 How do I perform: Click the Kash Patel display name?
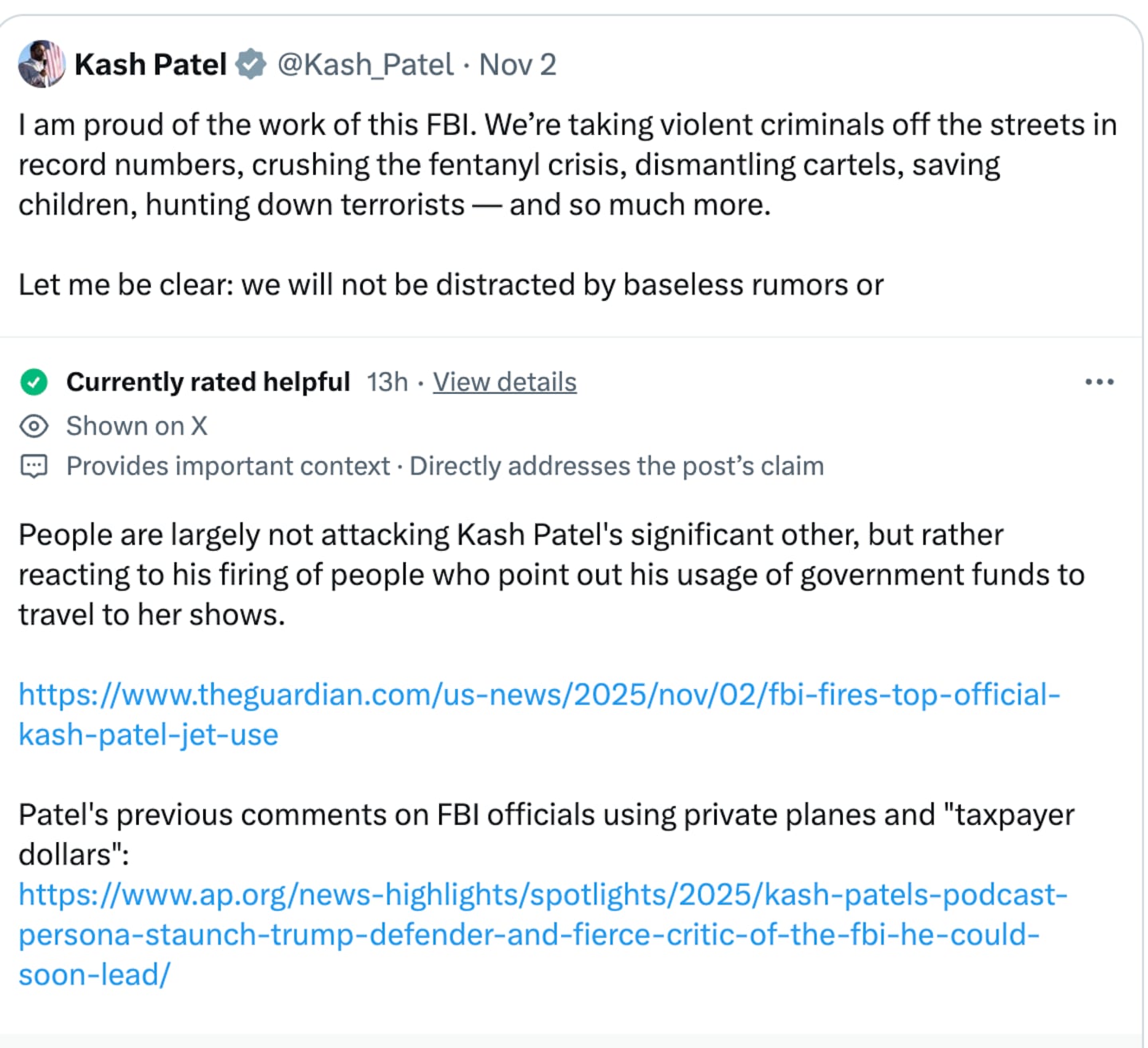(x=149, y=64)
